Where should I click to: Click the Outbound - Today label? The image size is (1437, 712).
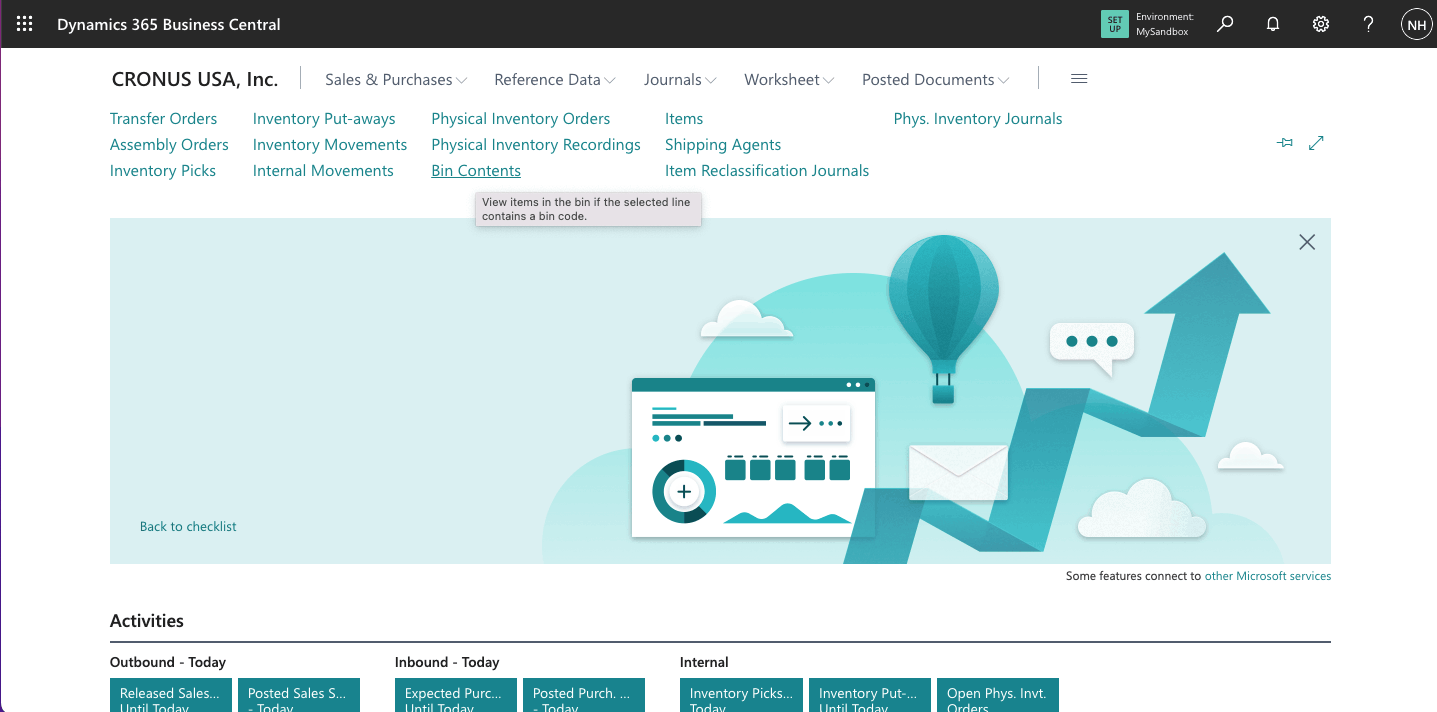(168, 662)
